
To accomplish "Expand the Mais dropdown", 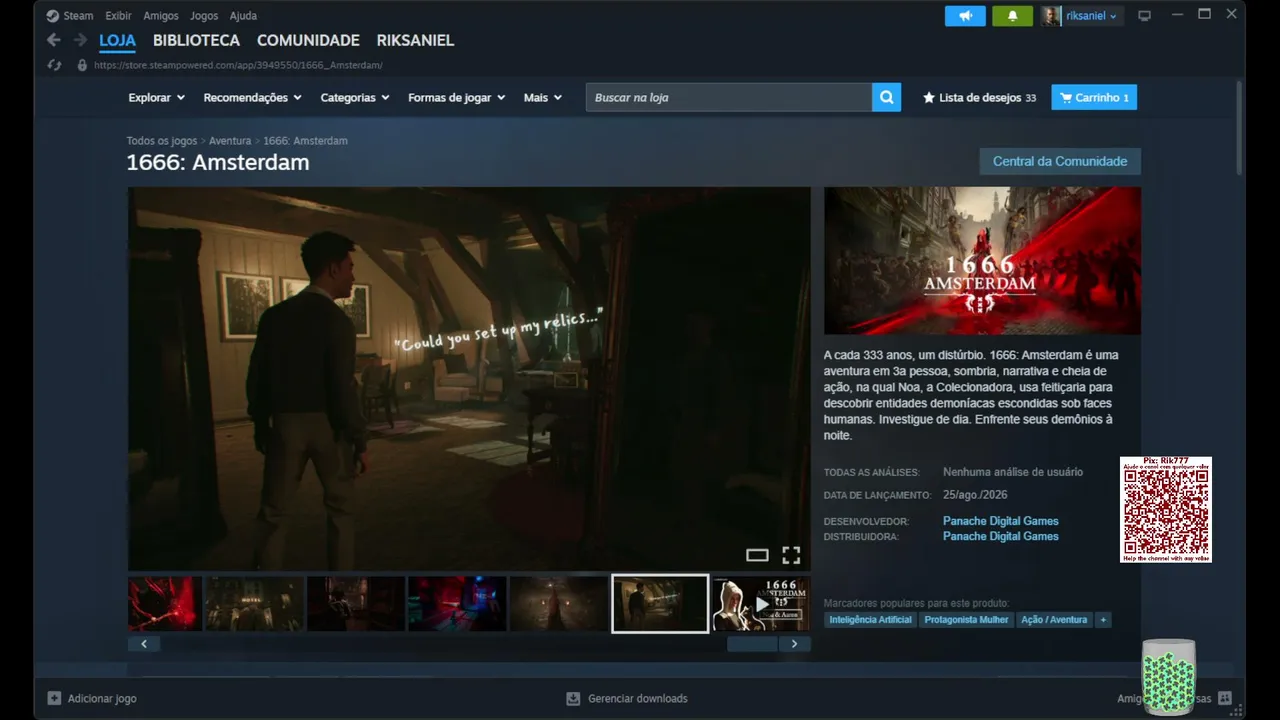I will point(543,98).
